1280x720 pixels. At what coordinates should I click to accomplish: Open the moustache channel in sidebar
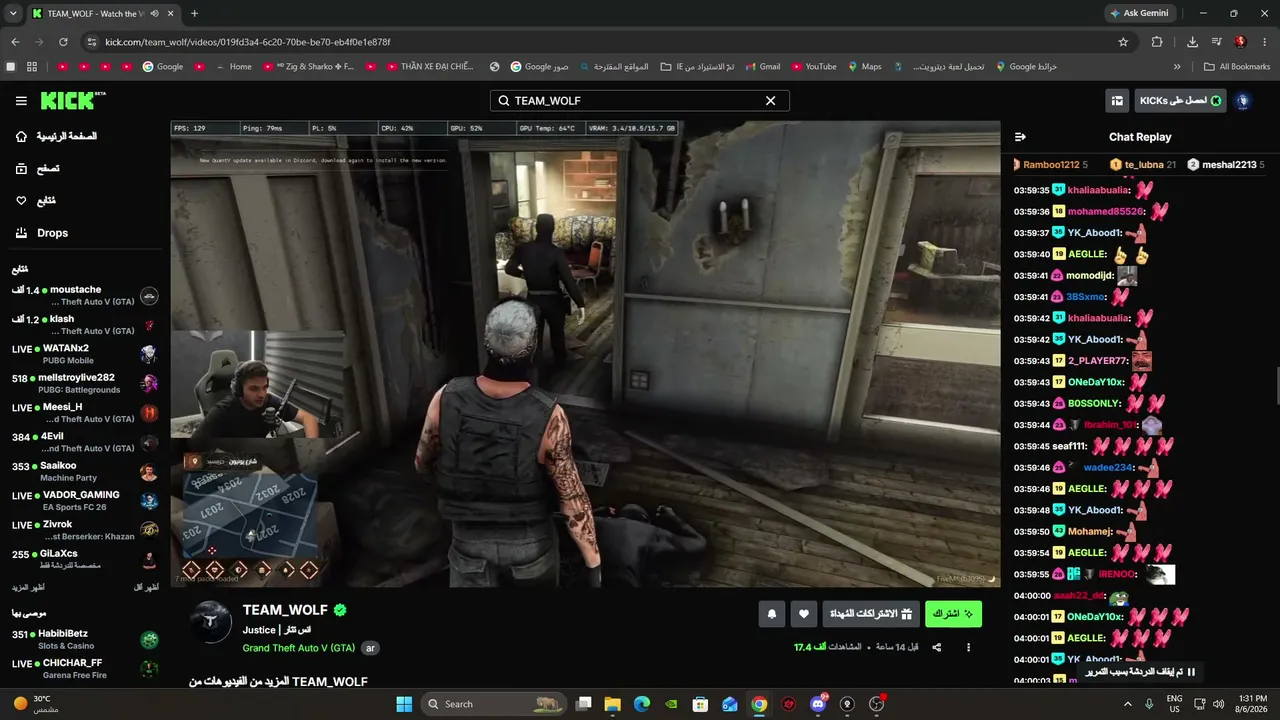(86, 296)
